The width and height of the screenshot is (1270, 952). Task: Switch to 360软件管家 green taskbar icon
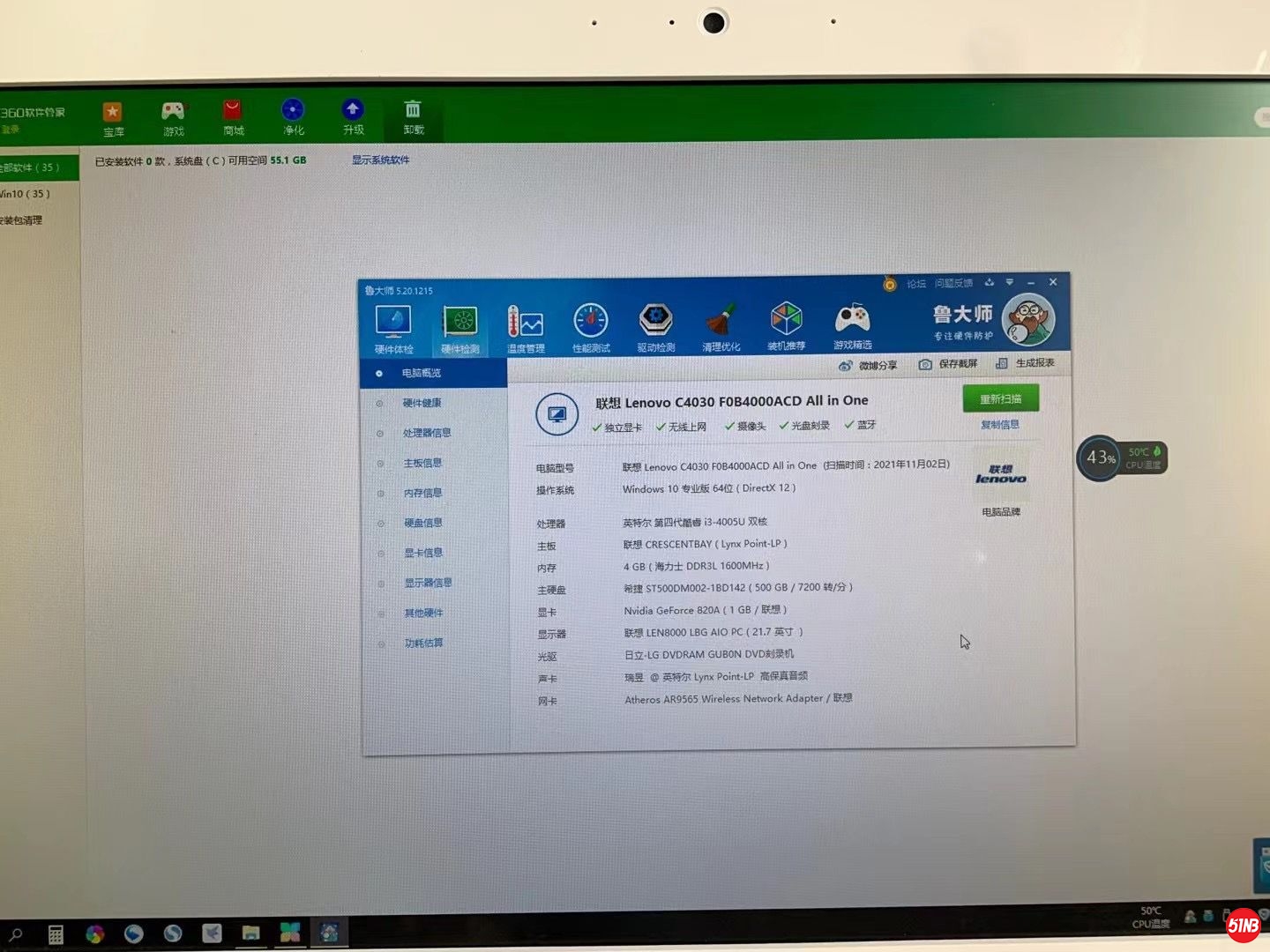pyautogui.click(x=290, y=932)
